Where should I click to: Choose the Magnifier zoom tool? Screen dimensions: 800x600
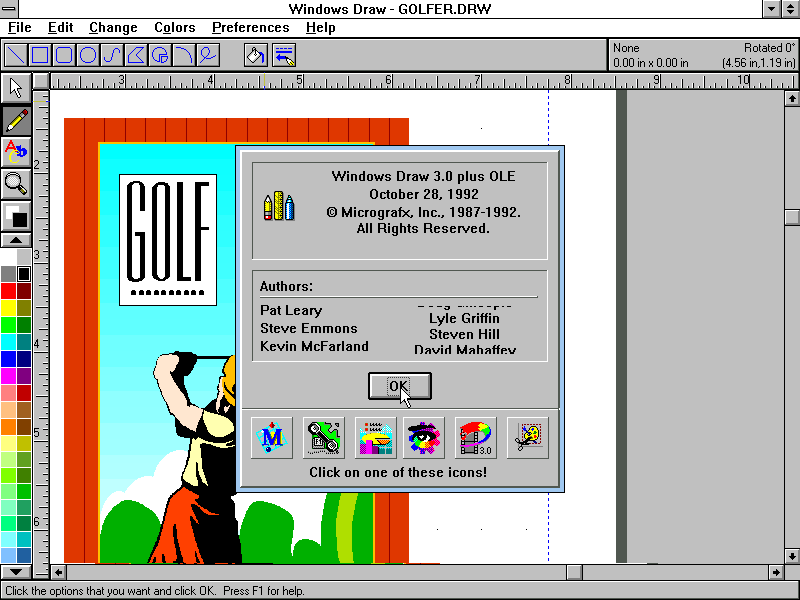[x=16, y=184]
